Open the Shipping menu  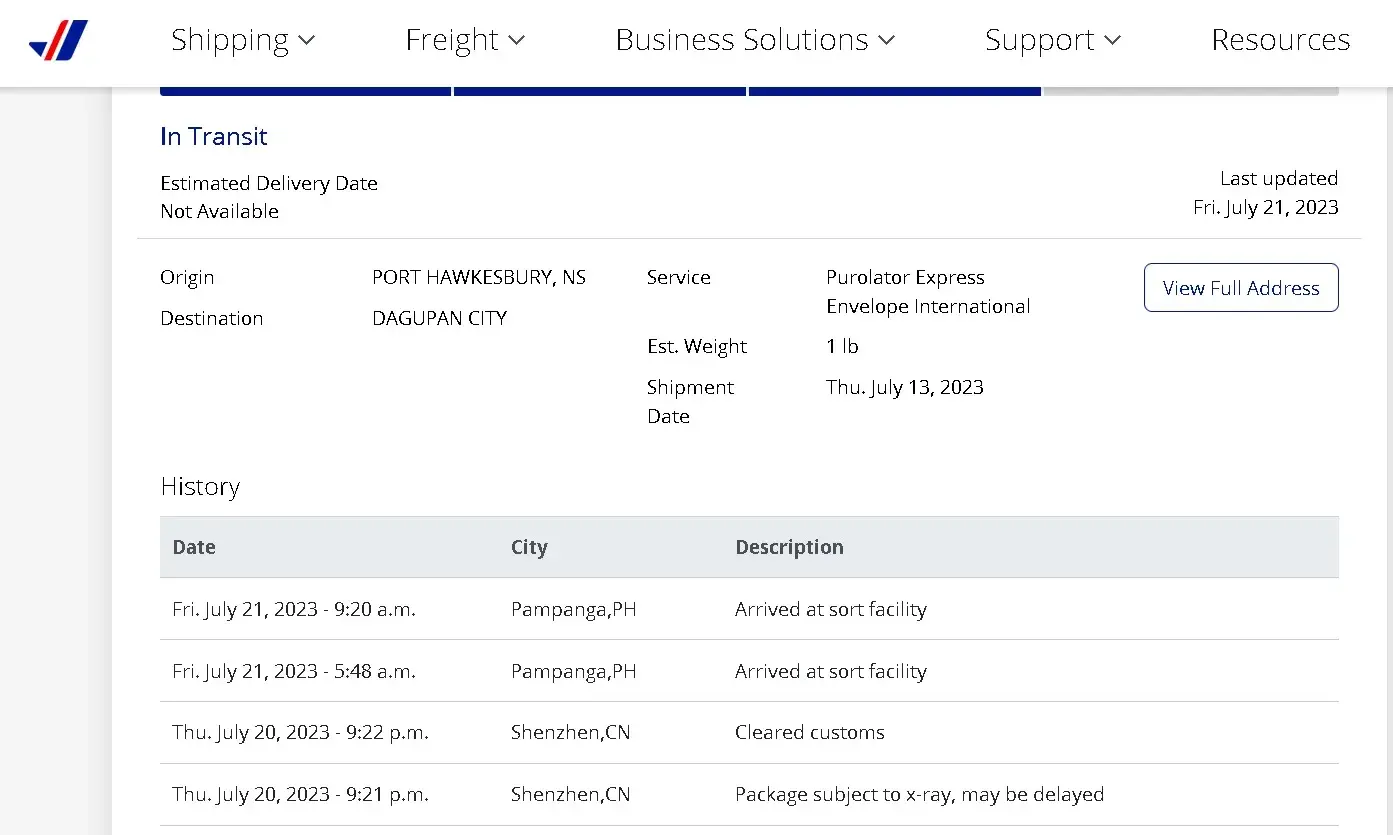click(x=230, y=40)
